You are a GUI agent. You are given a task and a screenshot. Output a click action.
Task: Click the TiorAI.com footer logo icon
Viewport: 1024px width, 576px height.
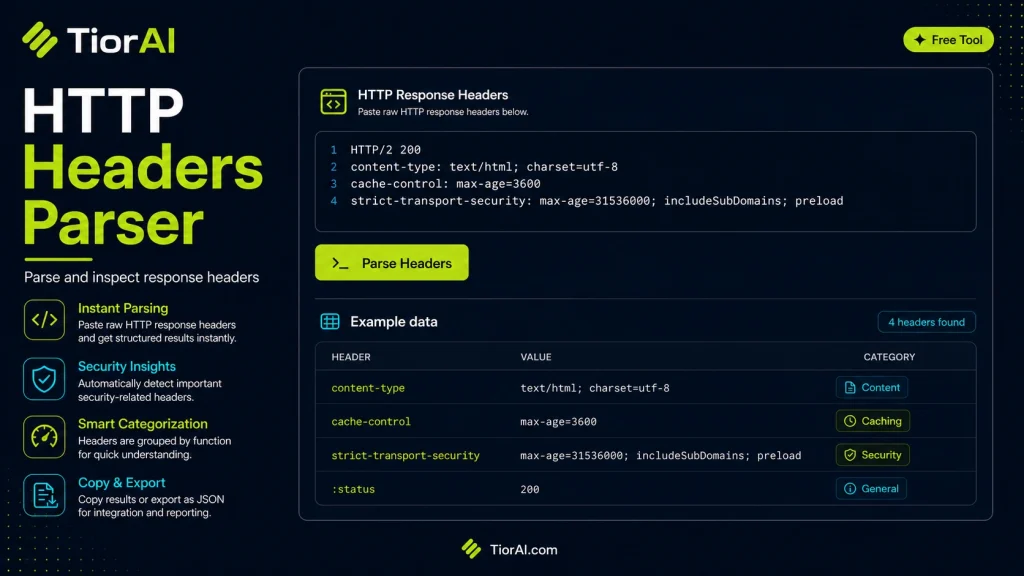(471, 549)
